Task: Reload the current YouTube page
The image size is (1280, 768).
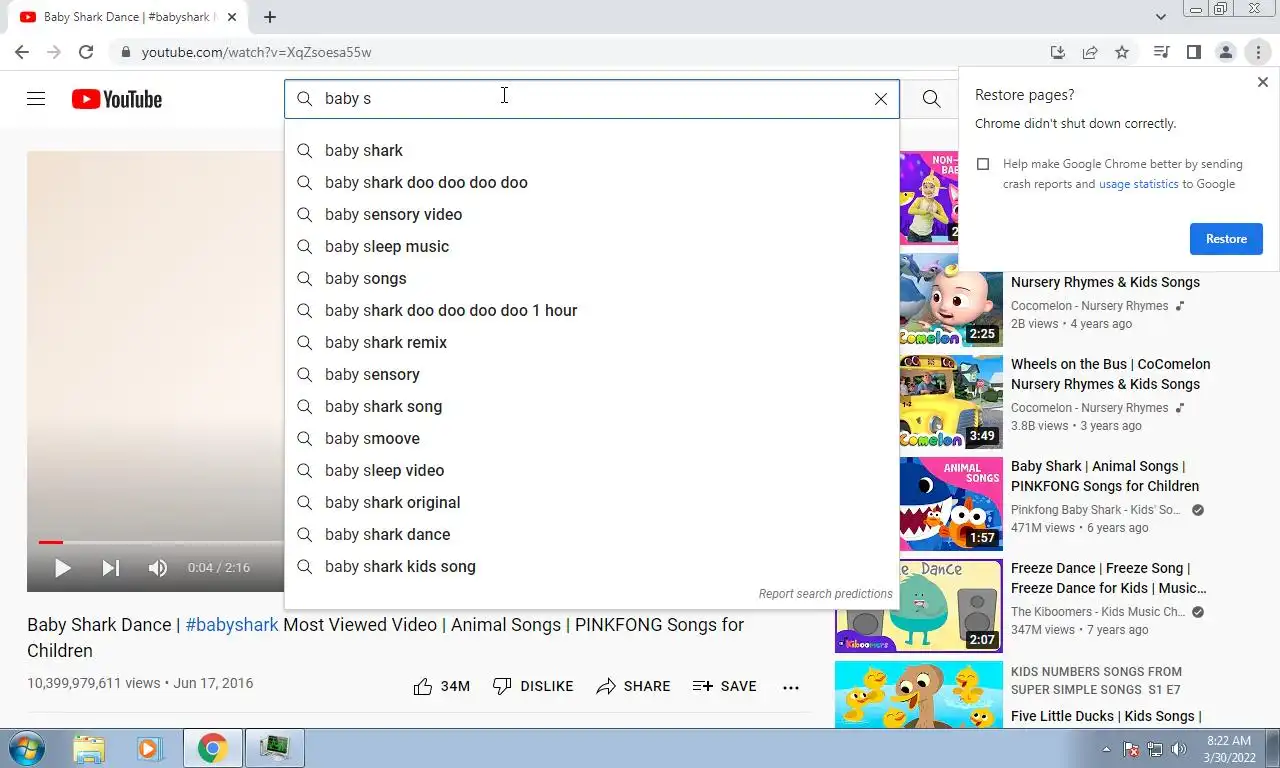Action: point(86,52)
